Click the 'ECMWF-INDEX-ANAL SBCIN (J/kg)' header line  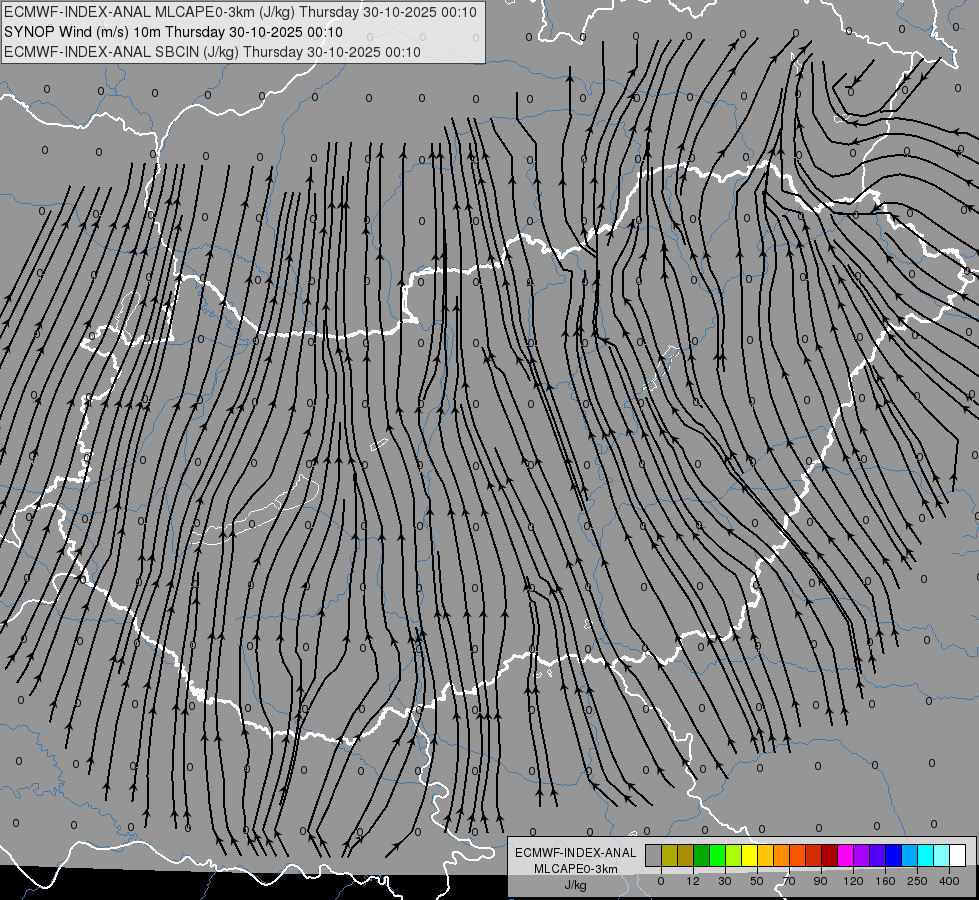[212, 52]
